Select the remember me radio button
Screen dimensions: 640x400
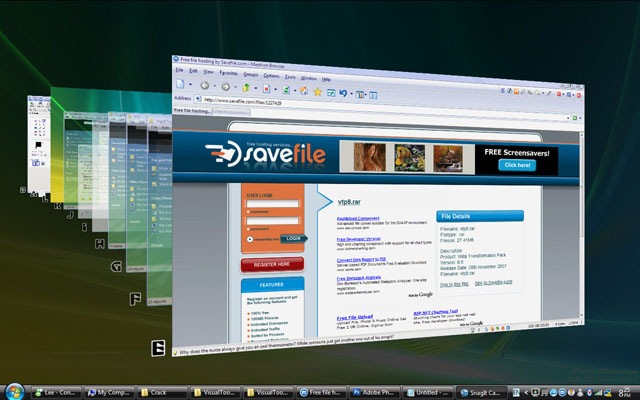point(250,239)
